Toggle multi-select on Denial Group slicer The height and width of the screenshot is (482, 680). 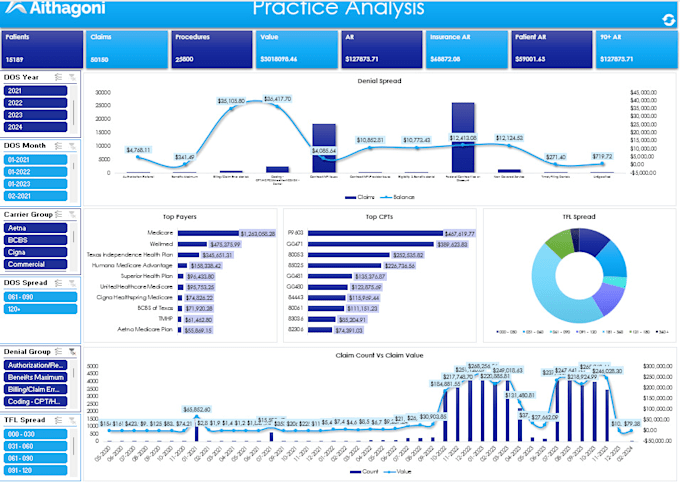(59, 351)
